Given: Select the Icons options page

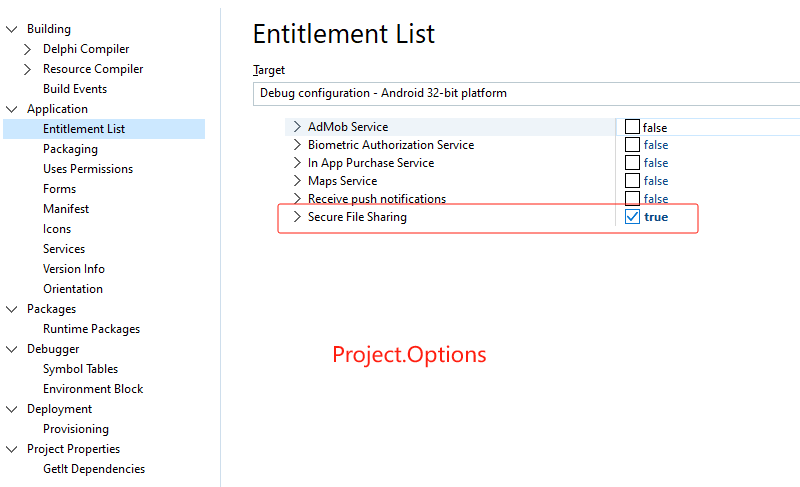Looking at the screenshot, I should tap(57, 229).
